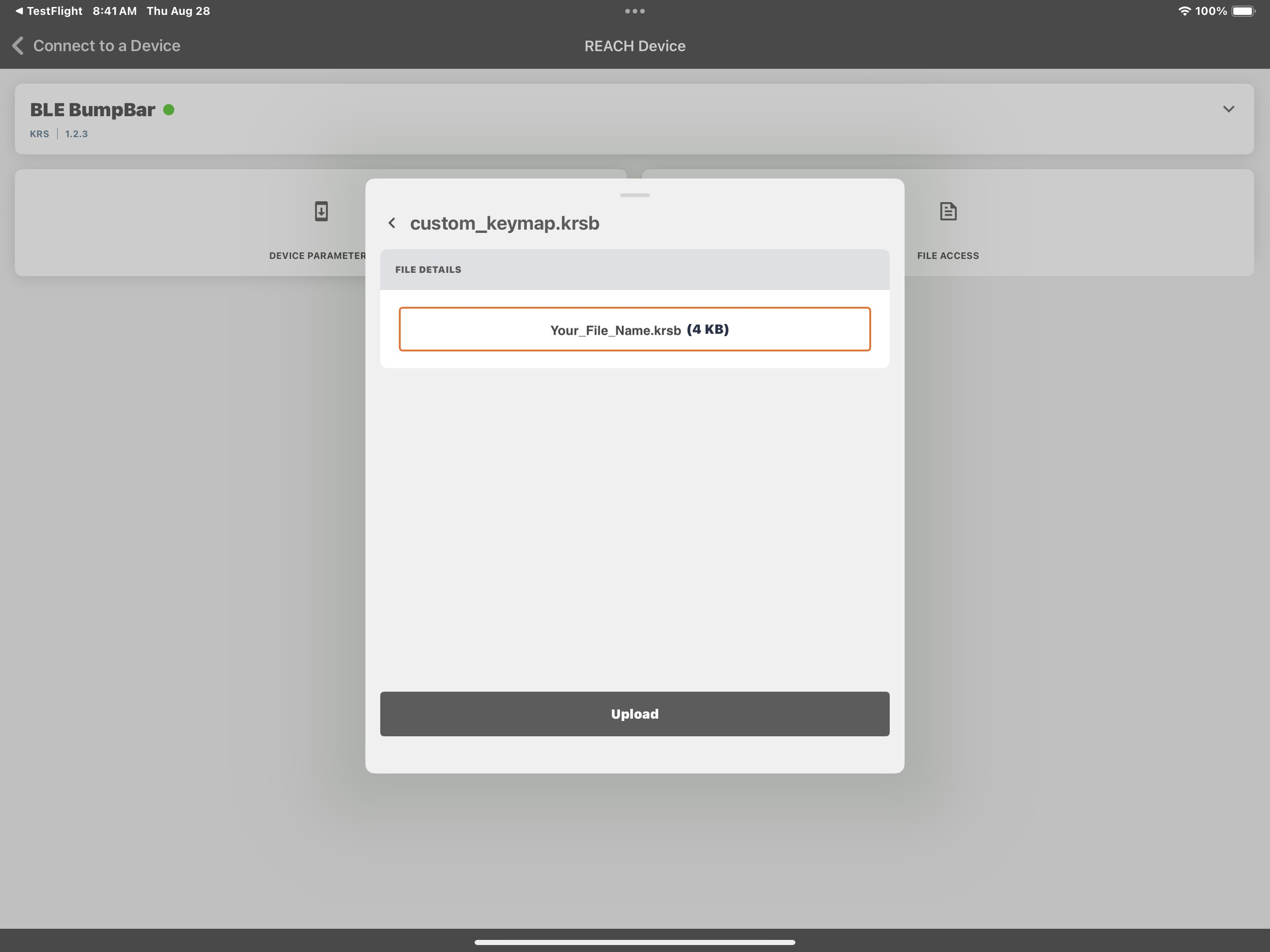Click the 100% battery percentage text
Image resolution: width=1270 pixels, height=952 pixels.
(x=1211, y=11)
